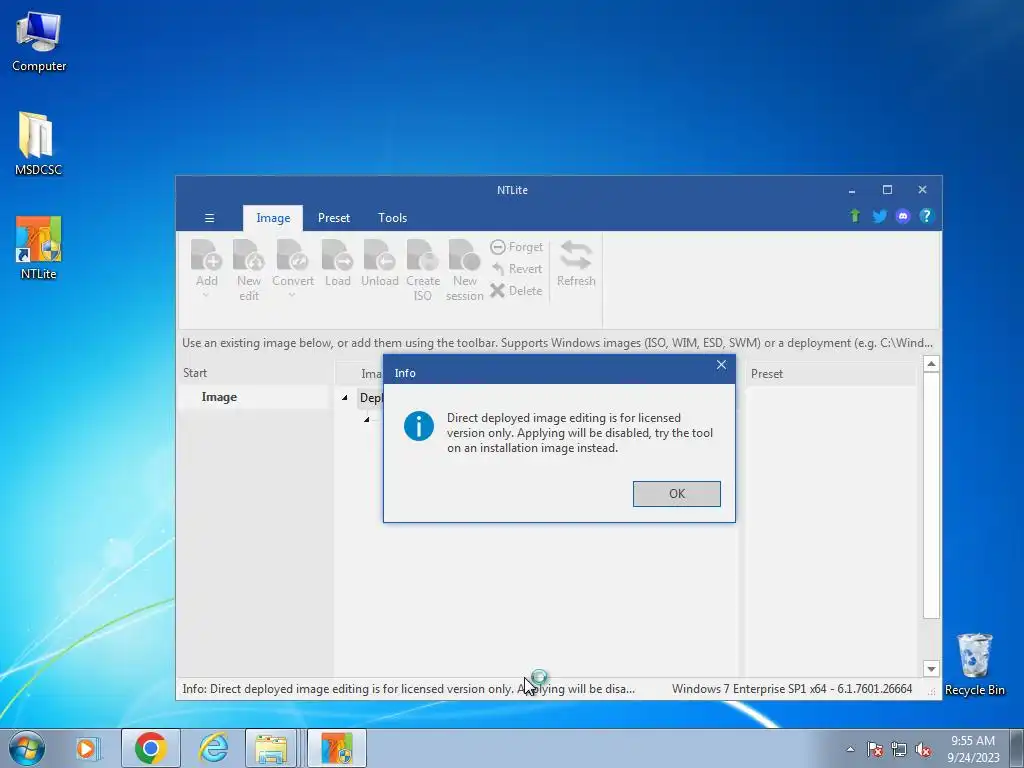
Task: Expand the Add button dropdown arrow
Action: point(206,295)
